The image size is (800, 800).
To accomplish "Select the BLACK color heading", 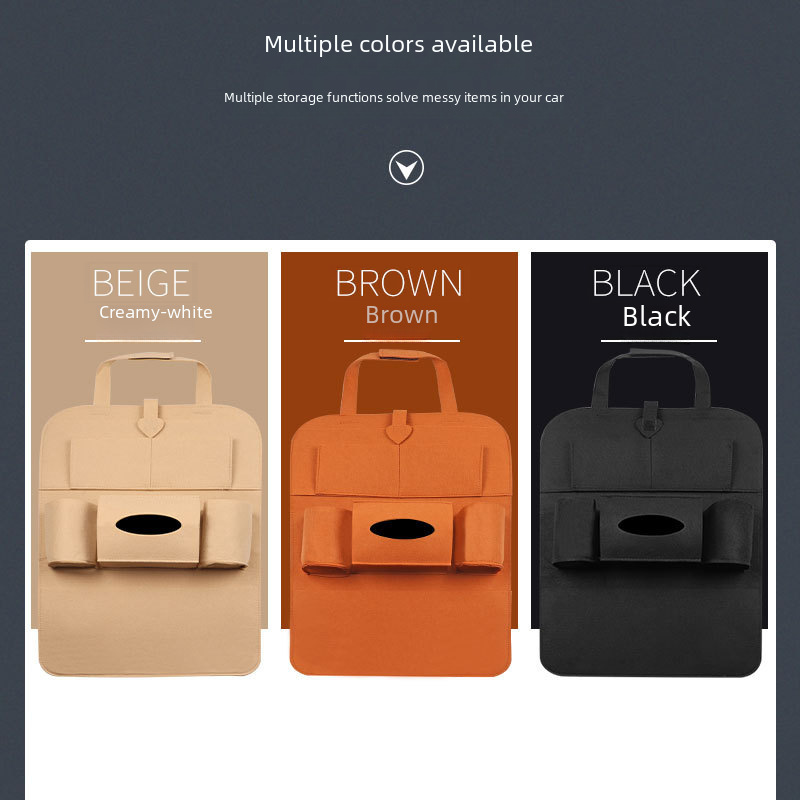I will pos(646,283).
